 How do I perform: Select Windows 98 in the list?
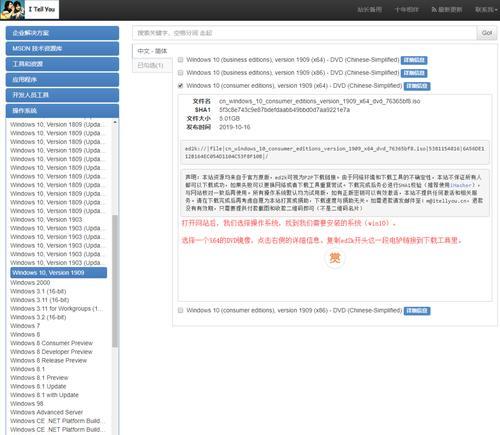[27, 404]
